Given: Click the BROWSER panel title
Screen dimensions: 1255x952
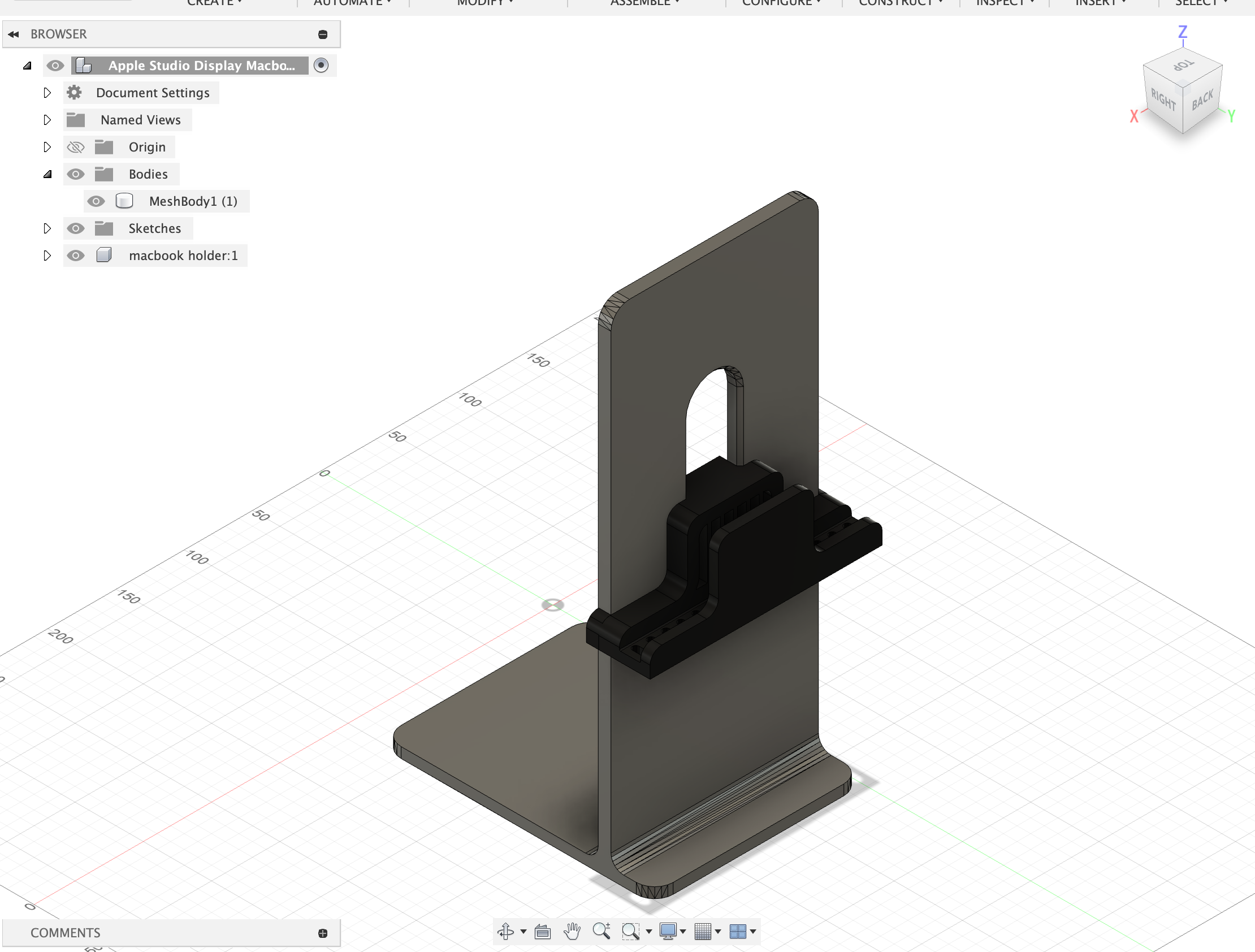Looking at the screenshot, I should [x=58, y=34].
